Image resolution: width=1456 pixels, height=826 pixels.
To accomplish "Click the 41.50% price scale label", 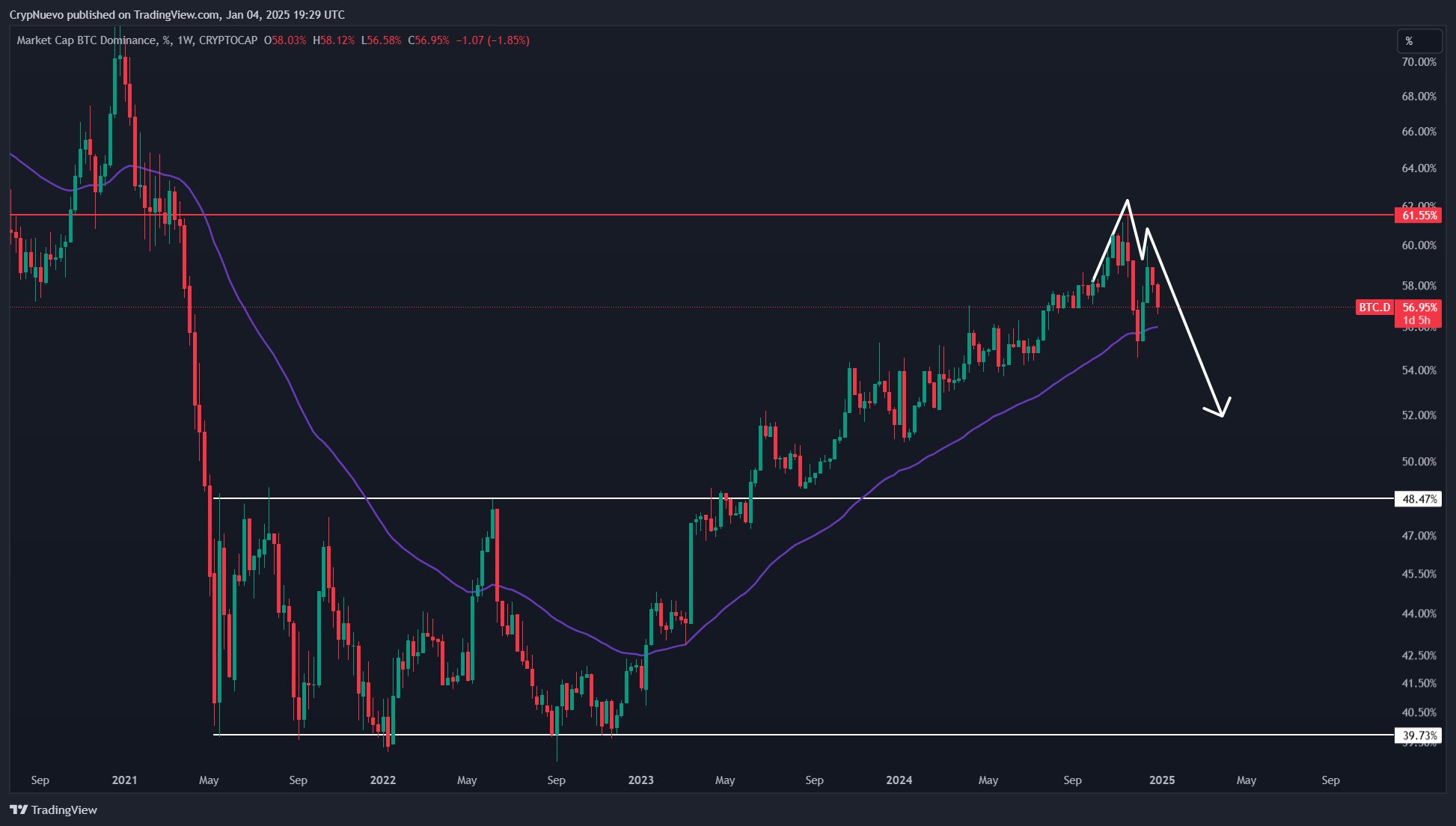I will pos(1419,683).
